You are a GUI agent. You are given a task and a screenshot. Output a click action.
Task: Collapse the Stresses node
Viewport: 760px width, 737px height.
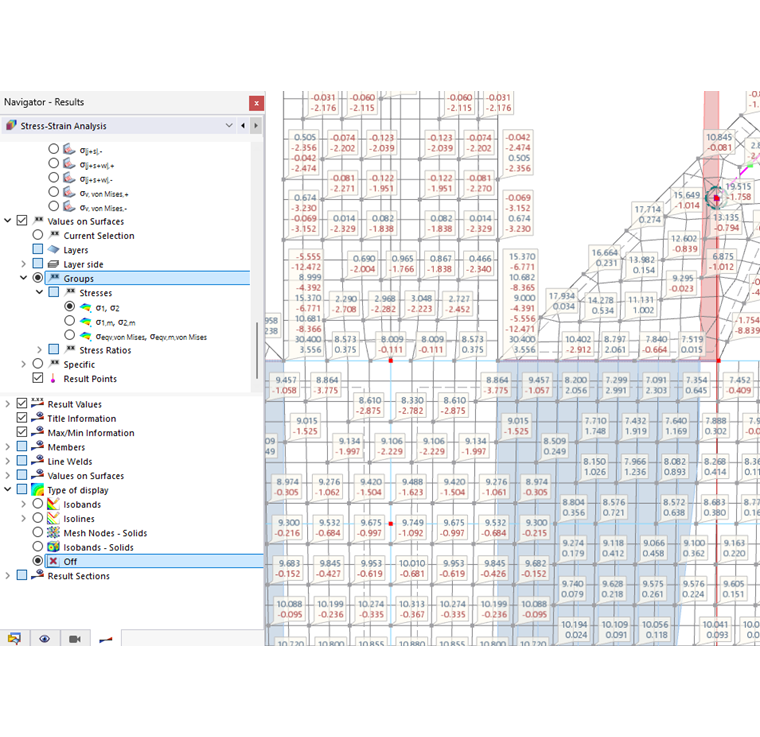[x=40, y=292]
